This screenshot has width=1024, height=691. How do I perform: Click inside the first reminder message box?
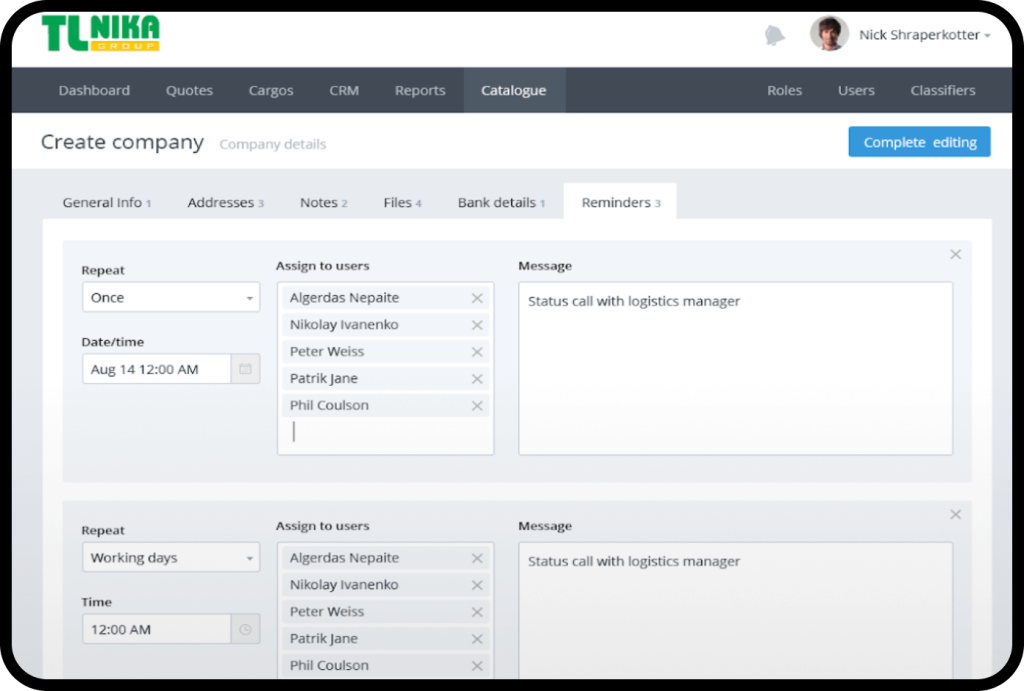[x=735, y=365]
